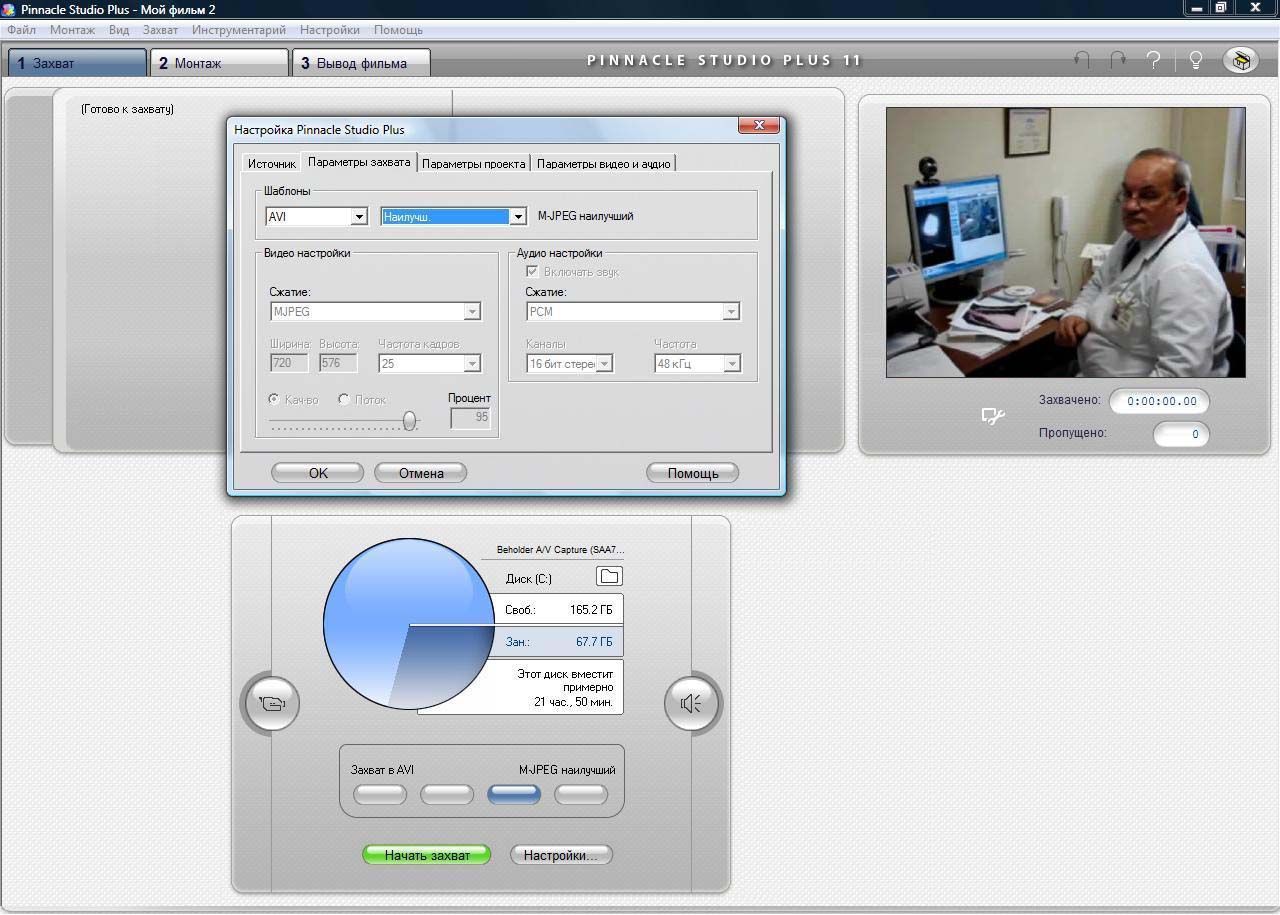The width and height of the screenshot is (1280, 915).
Task: Select the first capture quality preset button
Action: point(380,794)
